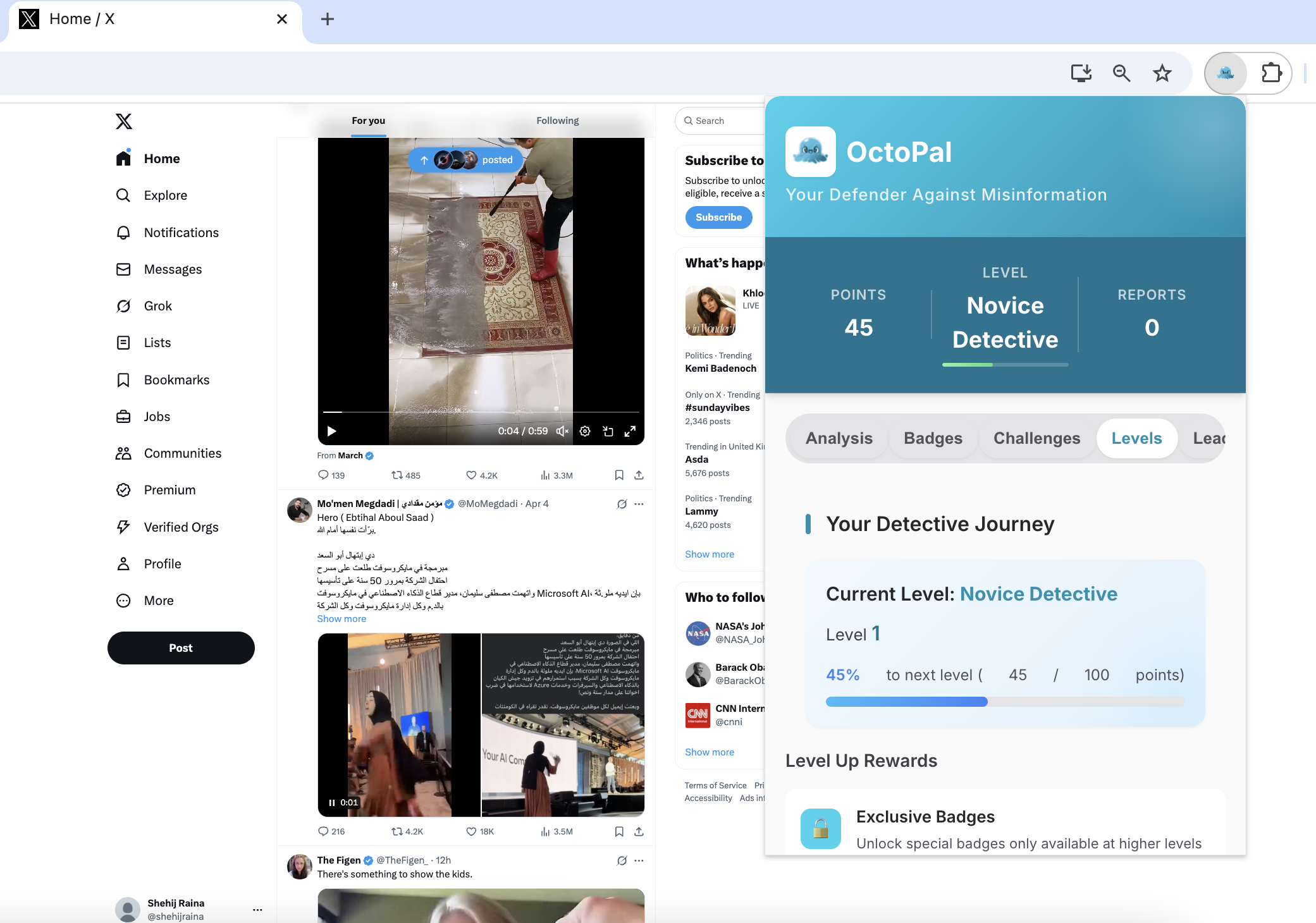Image resolution: width=1316 pixels, height=923 pixels.
Task: Unmute the carpet washing video
Action: click(x=562, y=431)
